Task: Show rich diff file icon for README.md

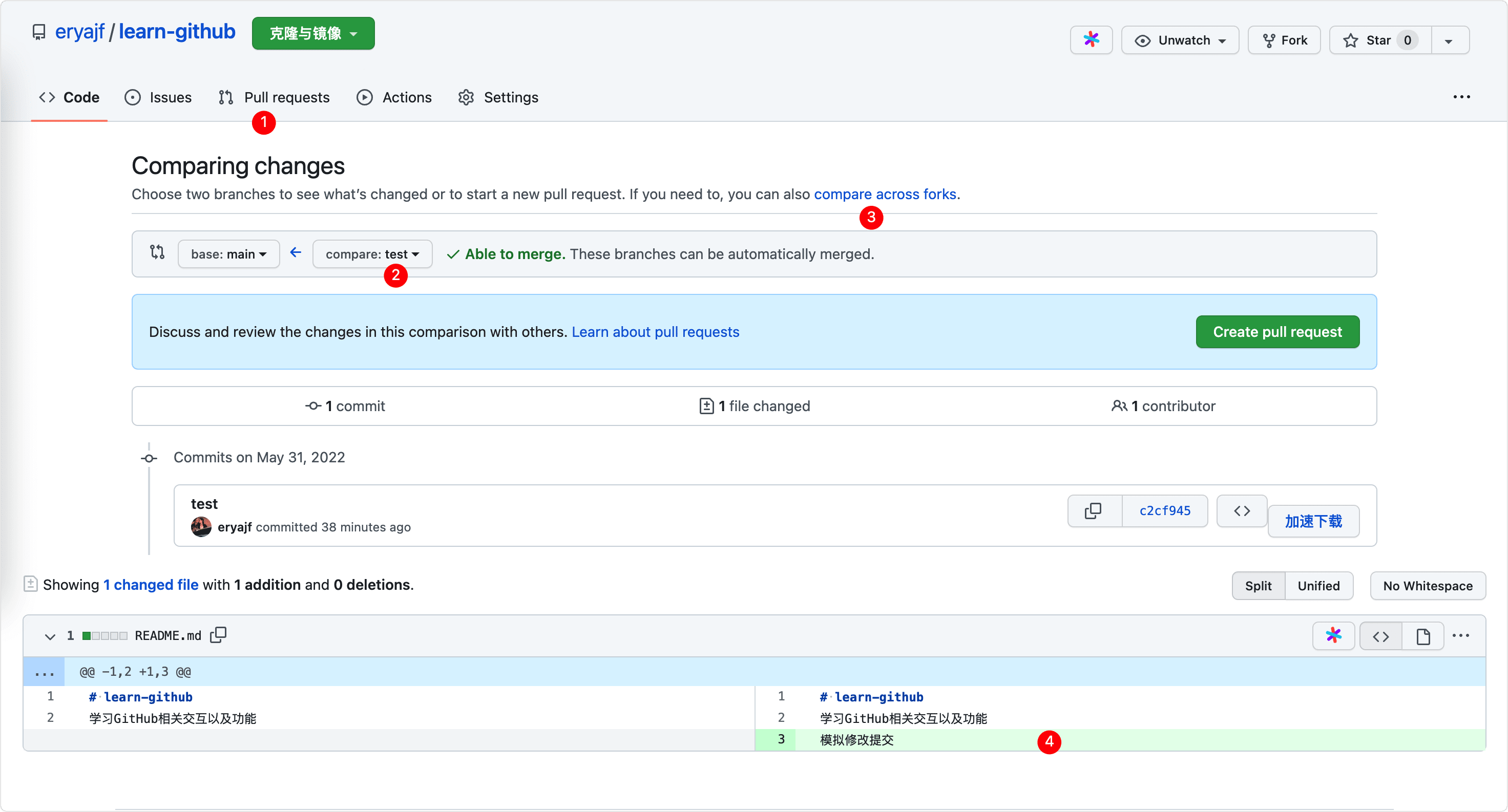Action: coord(1422,636)
